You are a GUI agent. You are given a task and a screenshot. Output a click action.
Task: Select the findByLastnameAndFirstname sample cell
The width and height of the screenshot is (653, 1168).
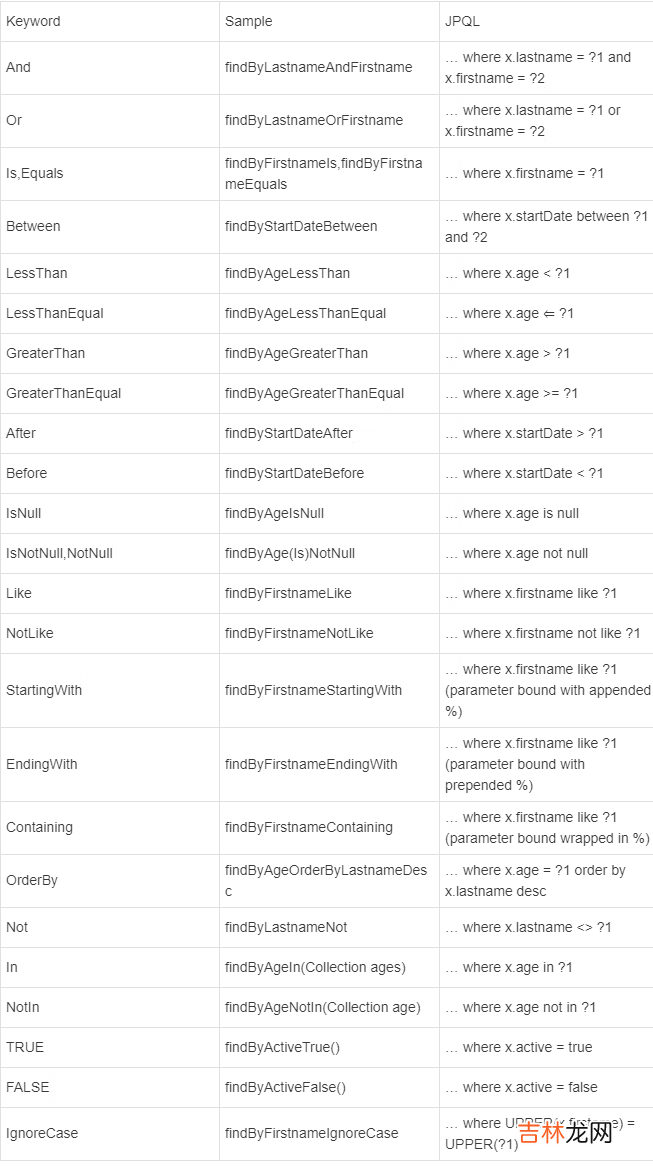(x=318, y=67)
